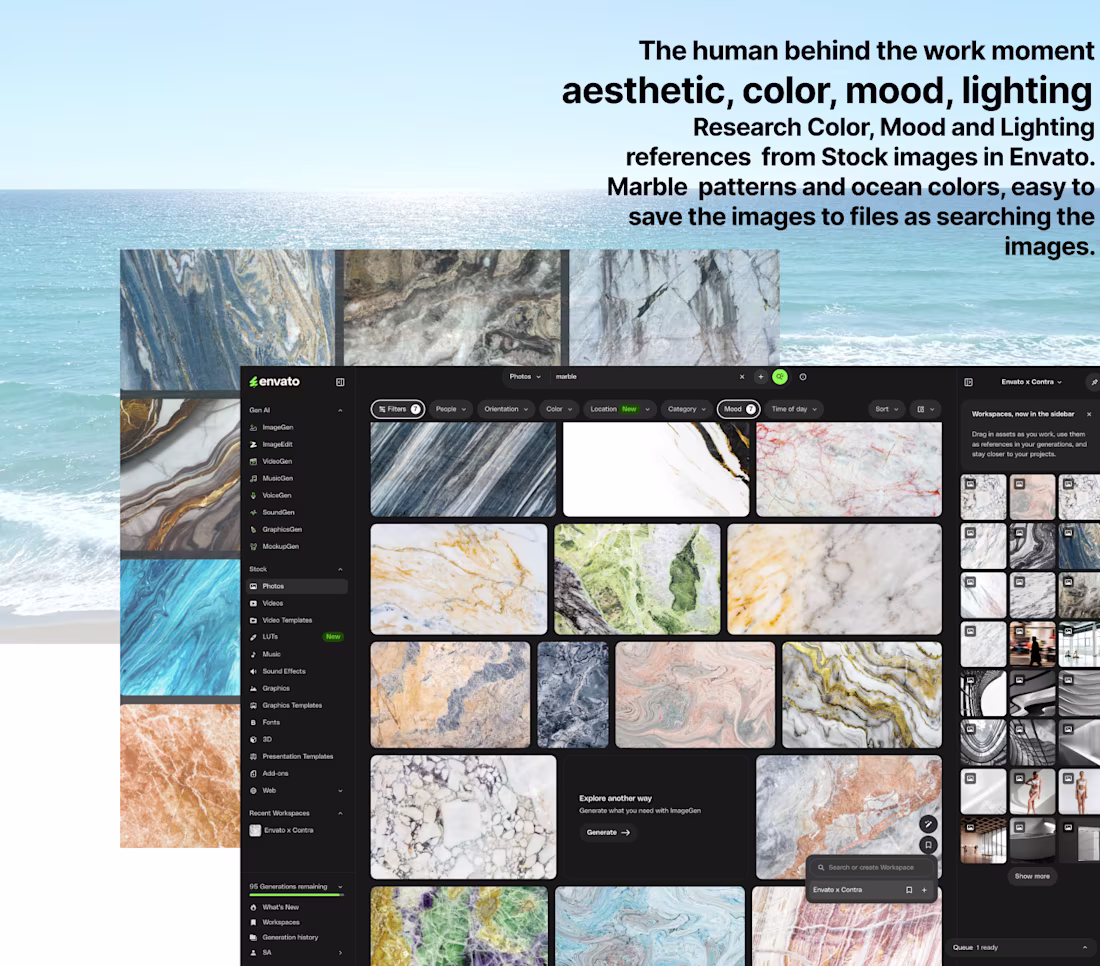Open the Orientation filter dropdown
1100x966 pixels.
click(506, 409)
